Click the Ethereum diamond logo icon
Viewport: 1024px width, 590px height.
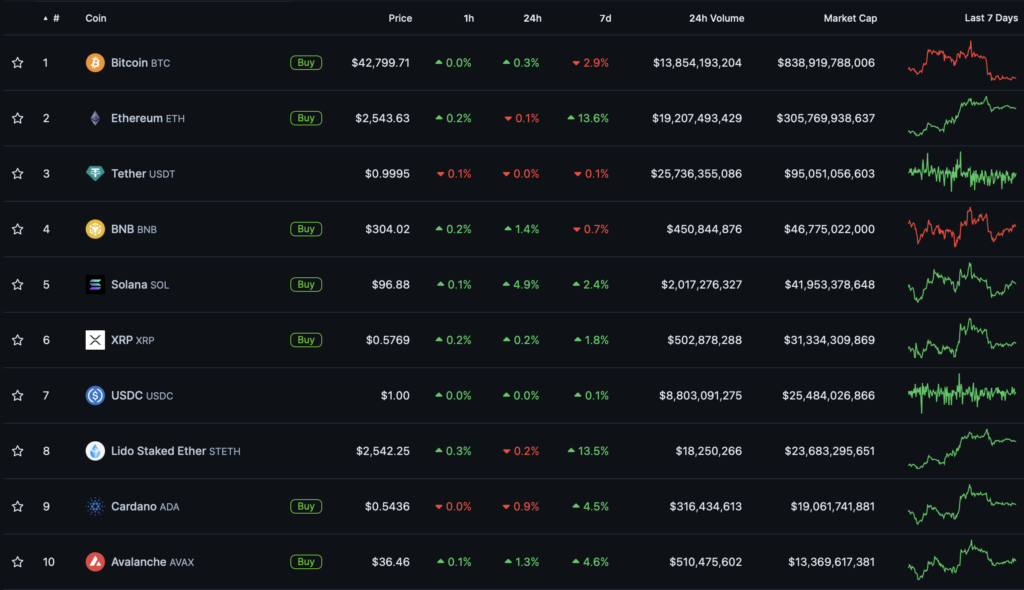click(x=95, y=118)
